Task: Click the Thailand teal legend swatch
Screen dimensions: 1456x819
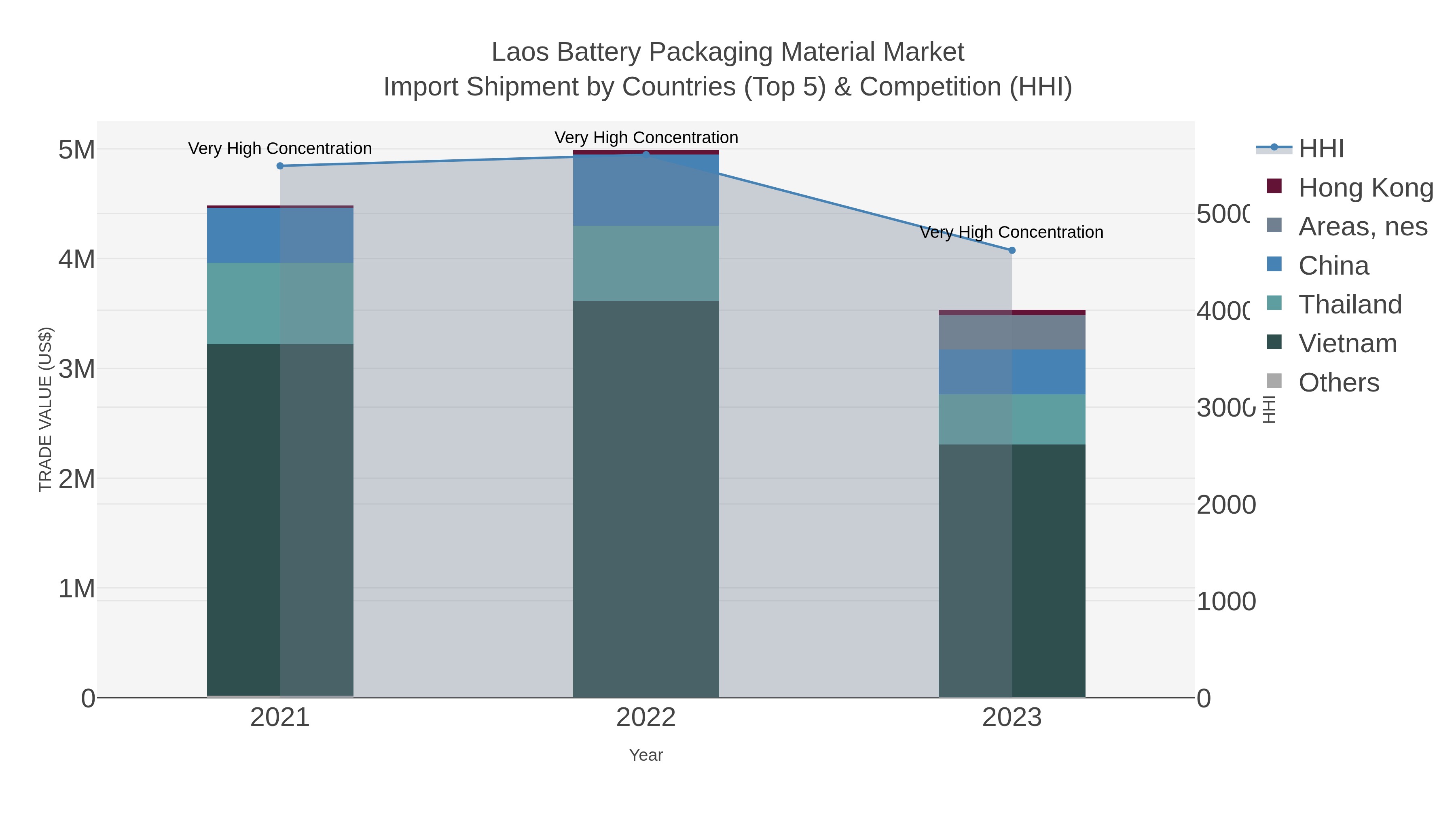Action: pyautogui.click(x=1274, y=303)
